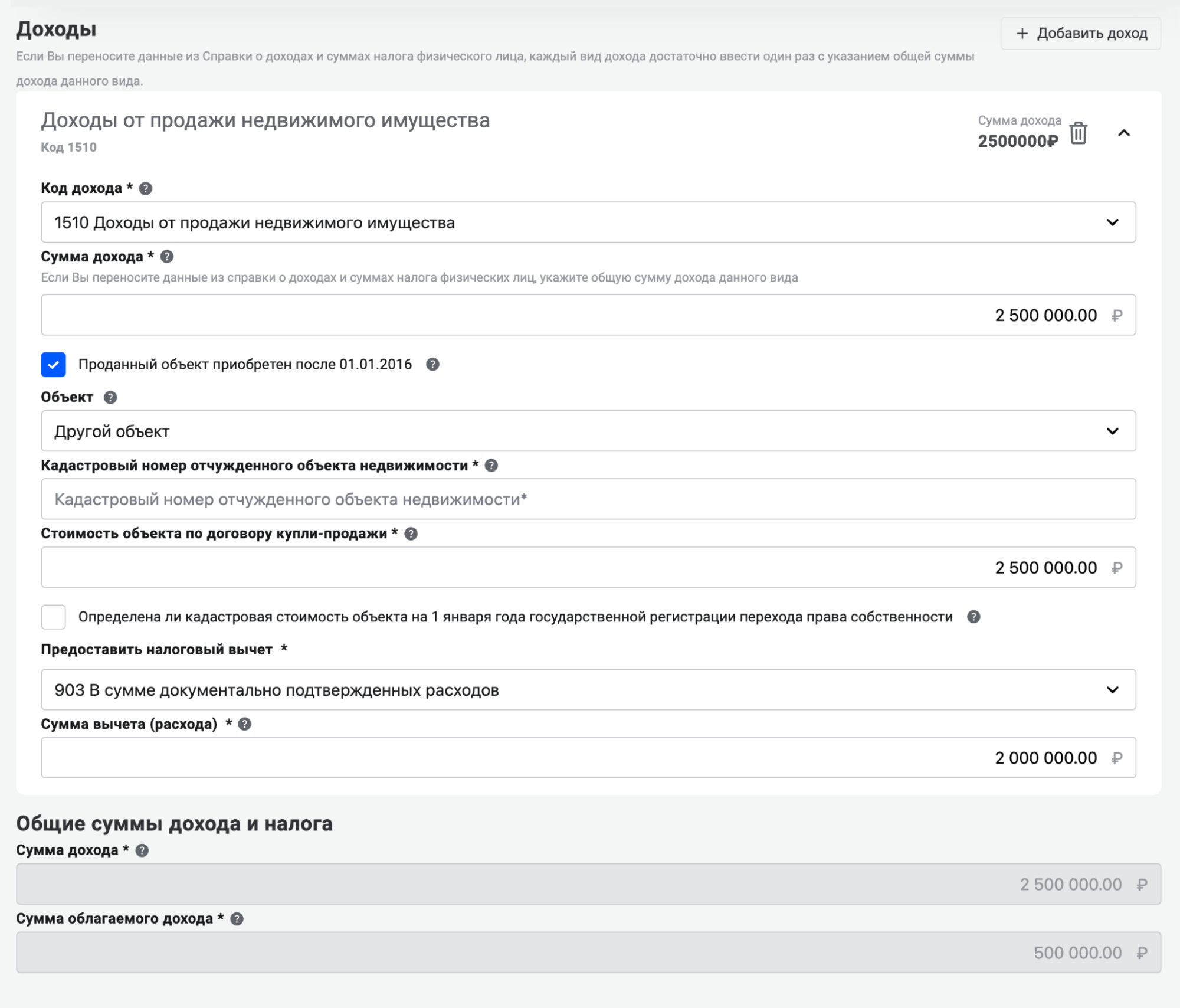This screenshot has height=1008, width=1180.
Task: Show help for кадастровая стоимость checkbox
Action: point(973,617)
